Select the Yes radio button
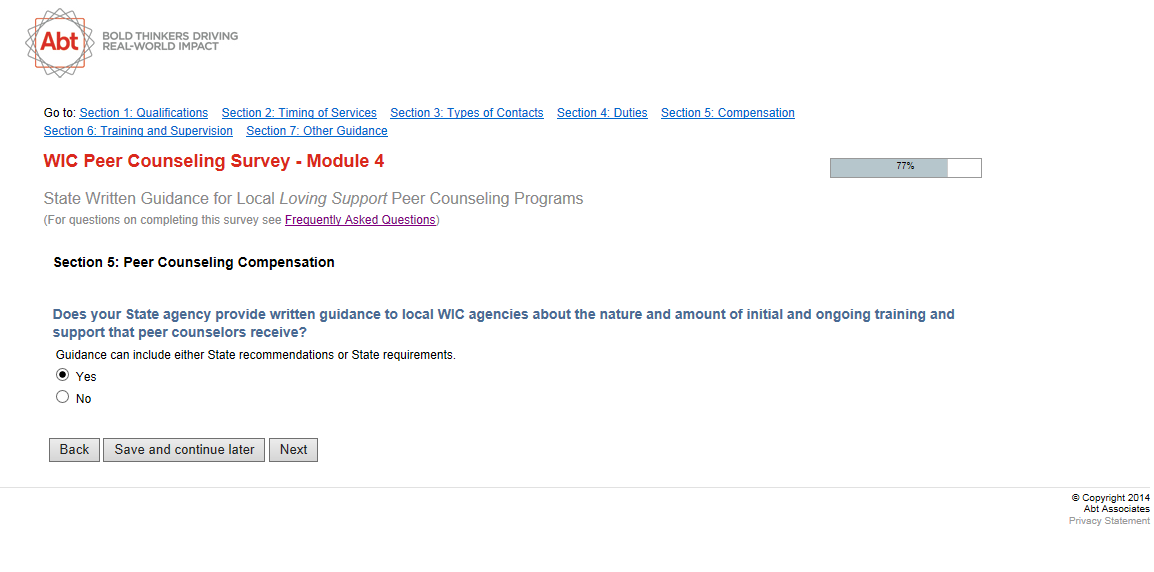The height and width of the screenshot is (572, 1154). click(x=63, y=375)
